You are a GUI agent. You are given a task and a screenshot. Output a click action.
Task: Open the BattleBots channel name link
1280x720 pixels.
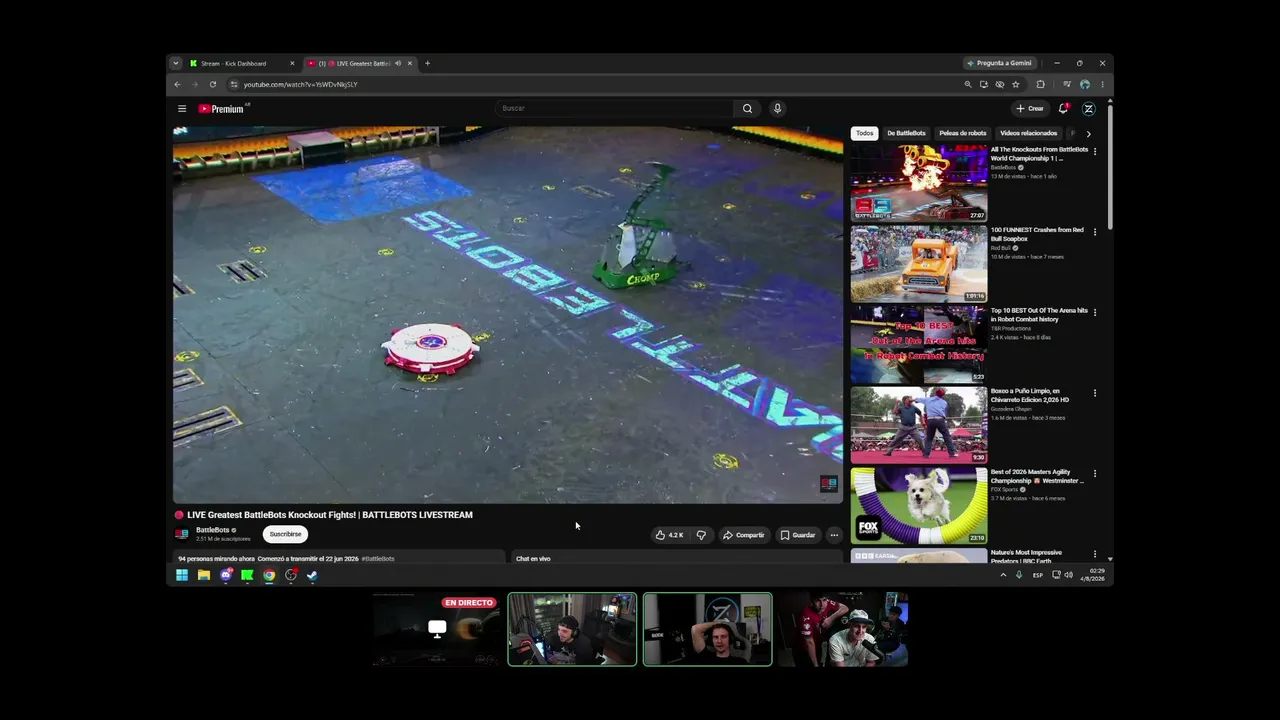[213, 530]
